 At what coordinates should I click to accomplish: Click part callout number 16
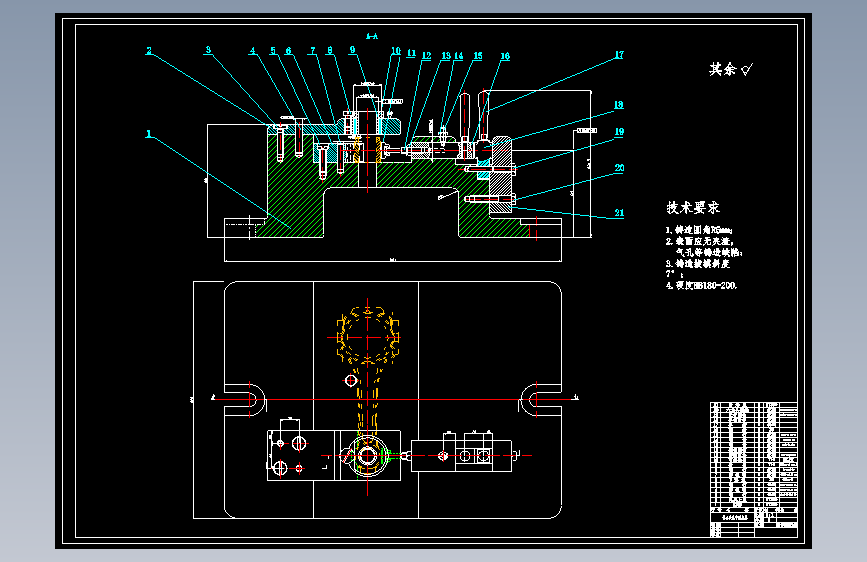pyautogui.click(x=505, y=56)
